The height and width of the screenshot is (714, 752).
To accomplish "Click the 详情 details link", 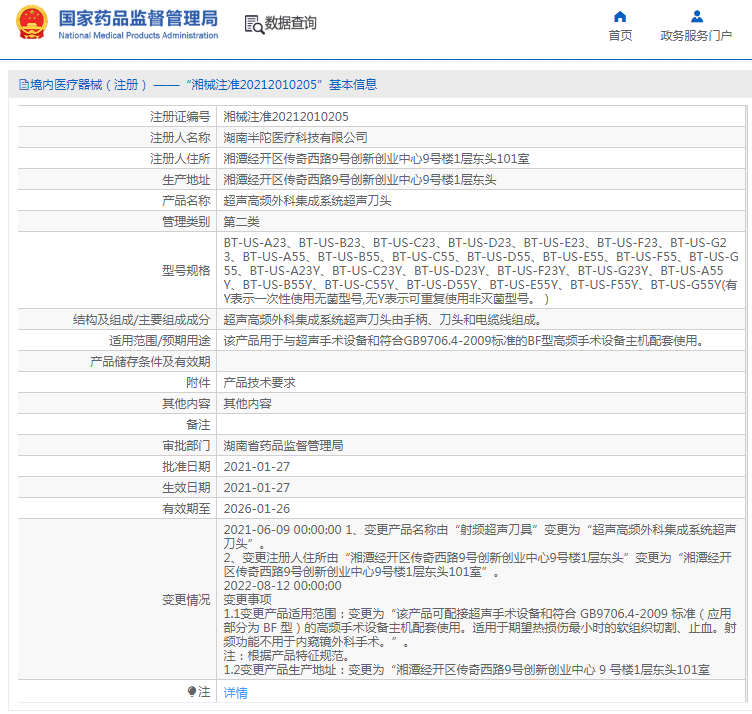I will tap(235, 692).
